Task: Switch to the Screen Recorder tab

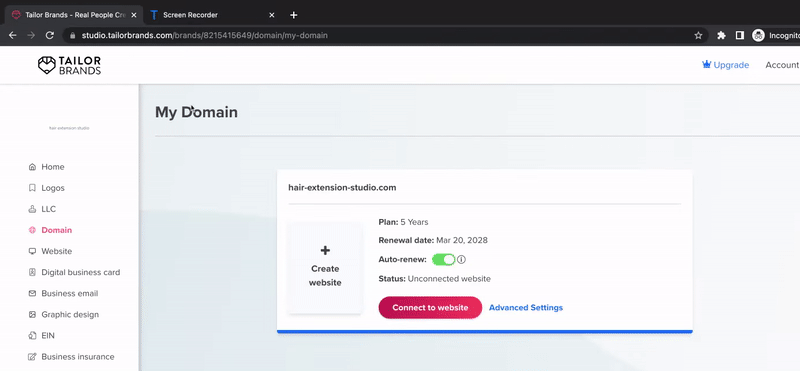Action: pyautogui.click(x=213, y=15)
